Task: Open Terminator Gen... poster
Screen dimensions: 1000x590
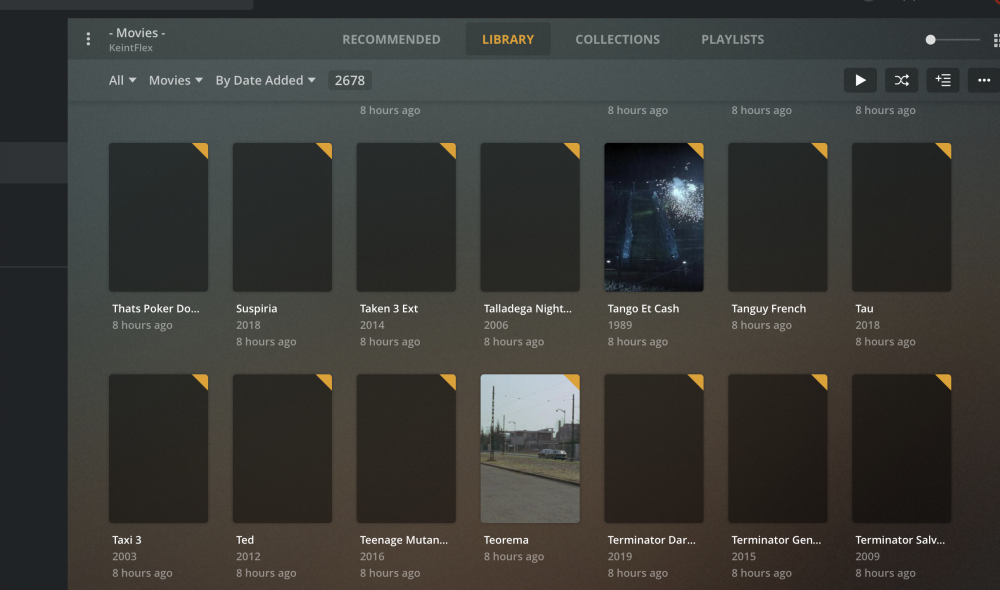Action: pos(777,448)
